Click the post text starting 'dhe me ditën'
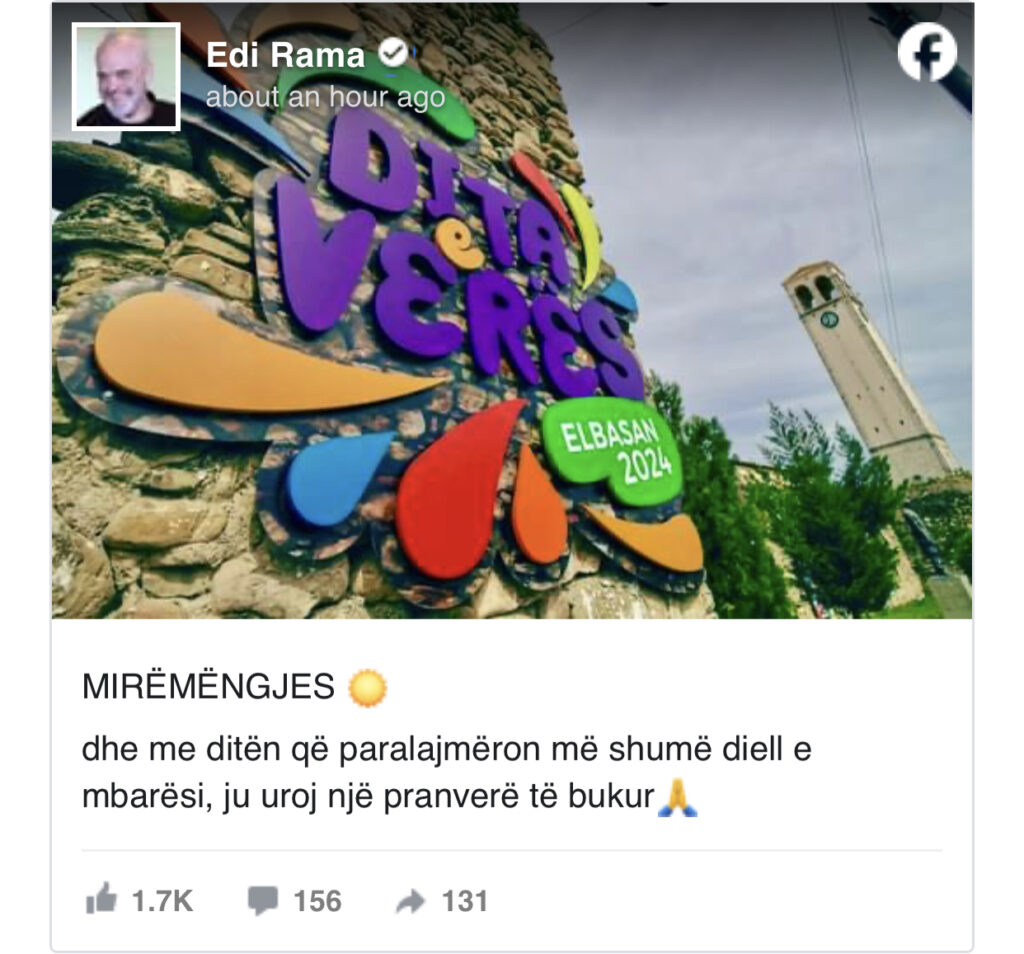The height and width of the screenshot is (954, 1024). pos(447,773)
